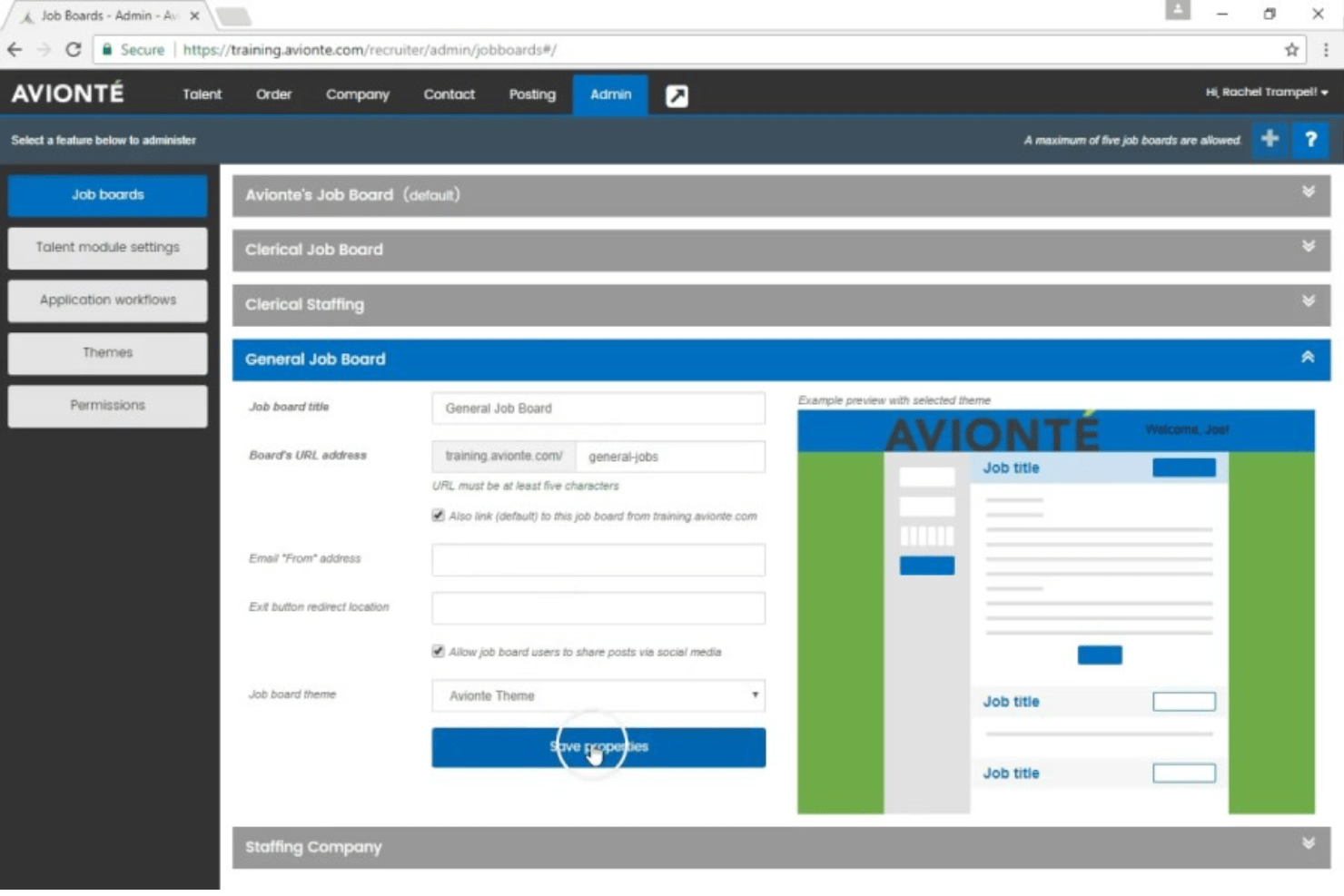Click the browser forward arrow
The width and height of the screenshot is (1344, 896).
click(44, 50)
